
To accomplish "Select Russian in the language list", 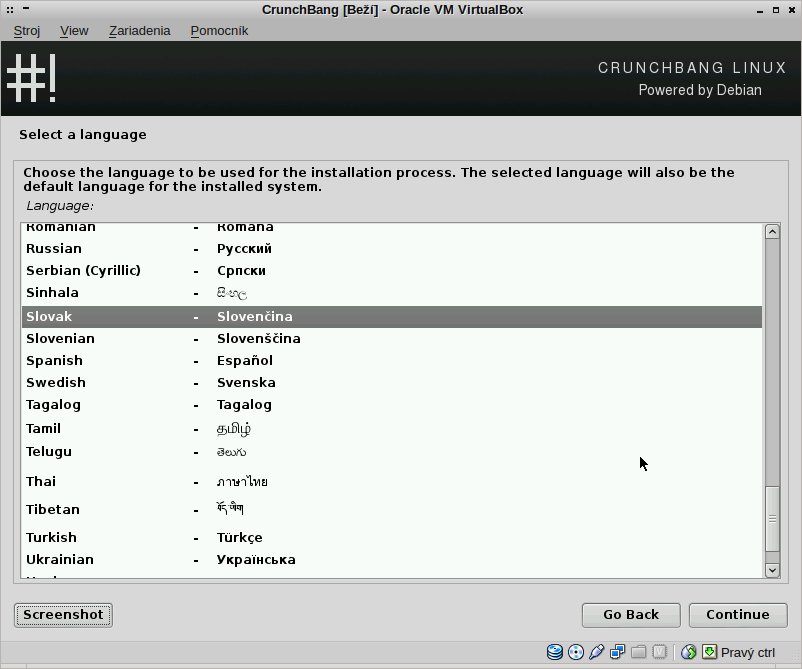I will click(x=392, y=249).
